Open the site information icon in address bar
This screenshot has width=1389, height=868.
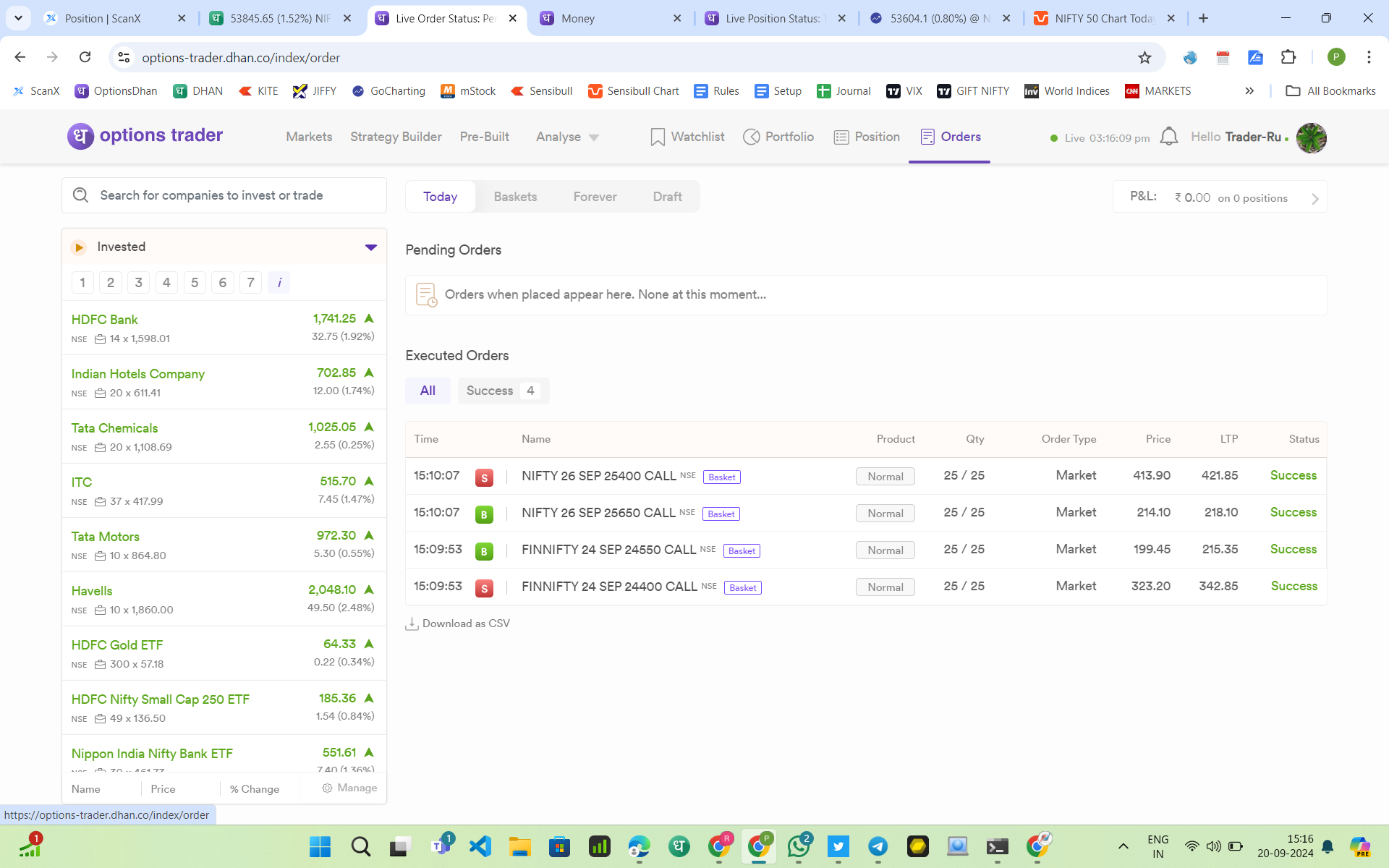point(124,57)
